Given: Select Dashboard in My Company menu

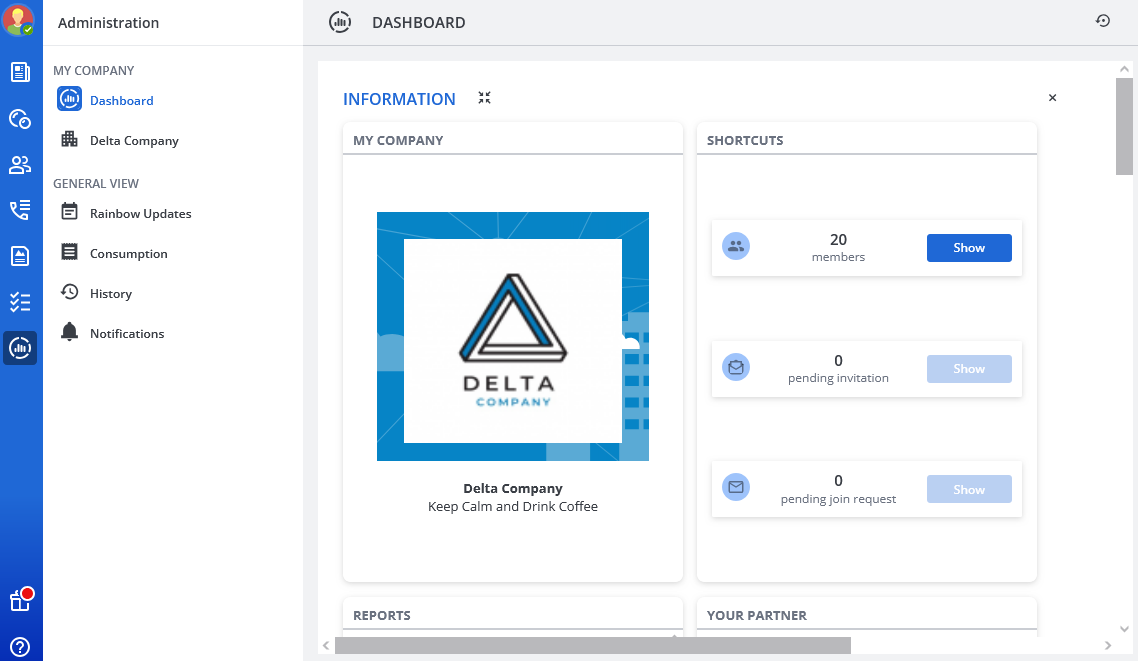Looking at the screenshot, I should [121, 101].
